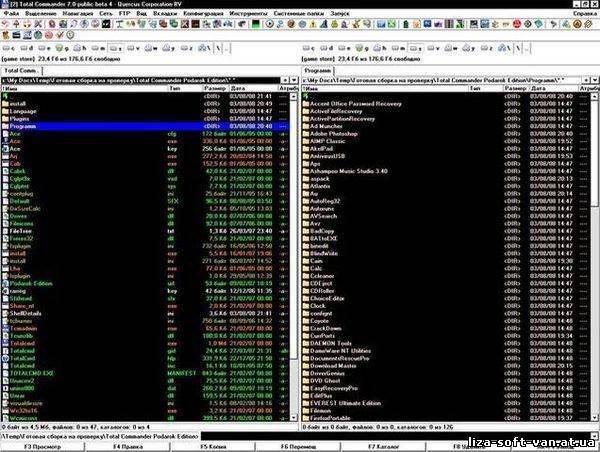
Task: Switch left panel to drive h
Action: click(80, 48)
